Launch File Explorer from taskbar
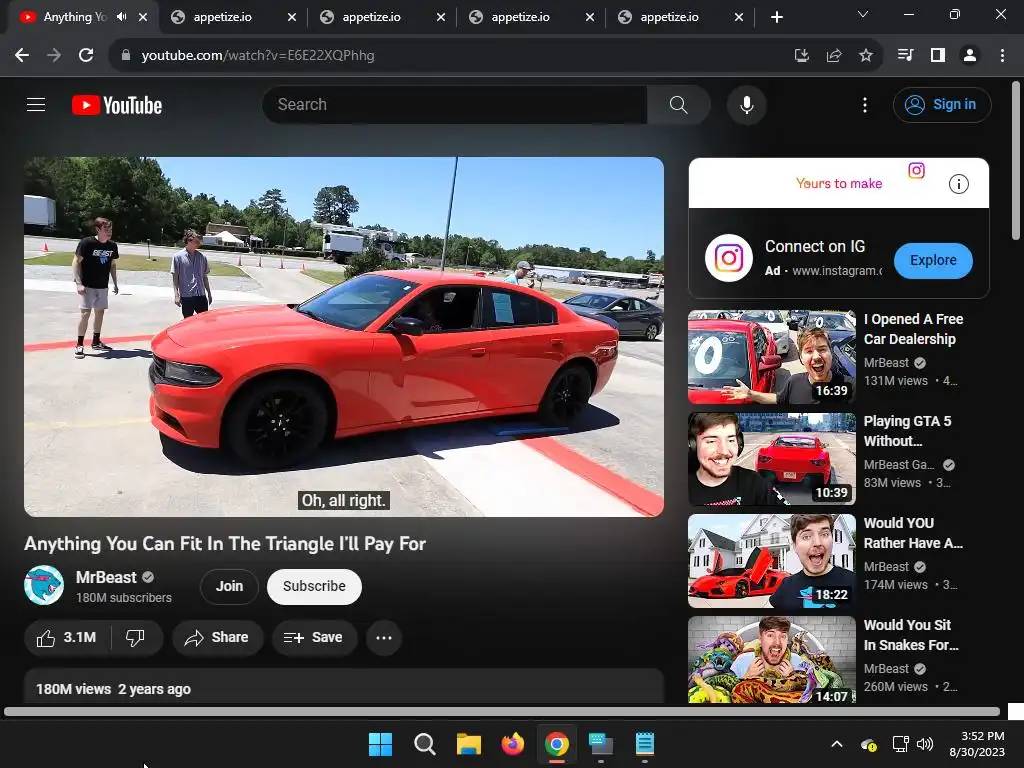Screen dimensions: 1024x768 click(468, 744)
